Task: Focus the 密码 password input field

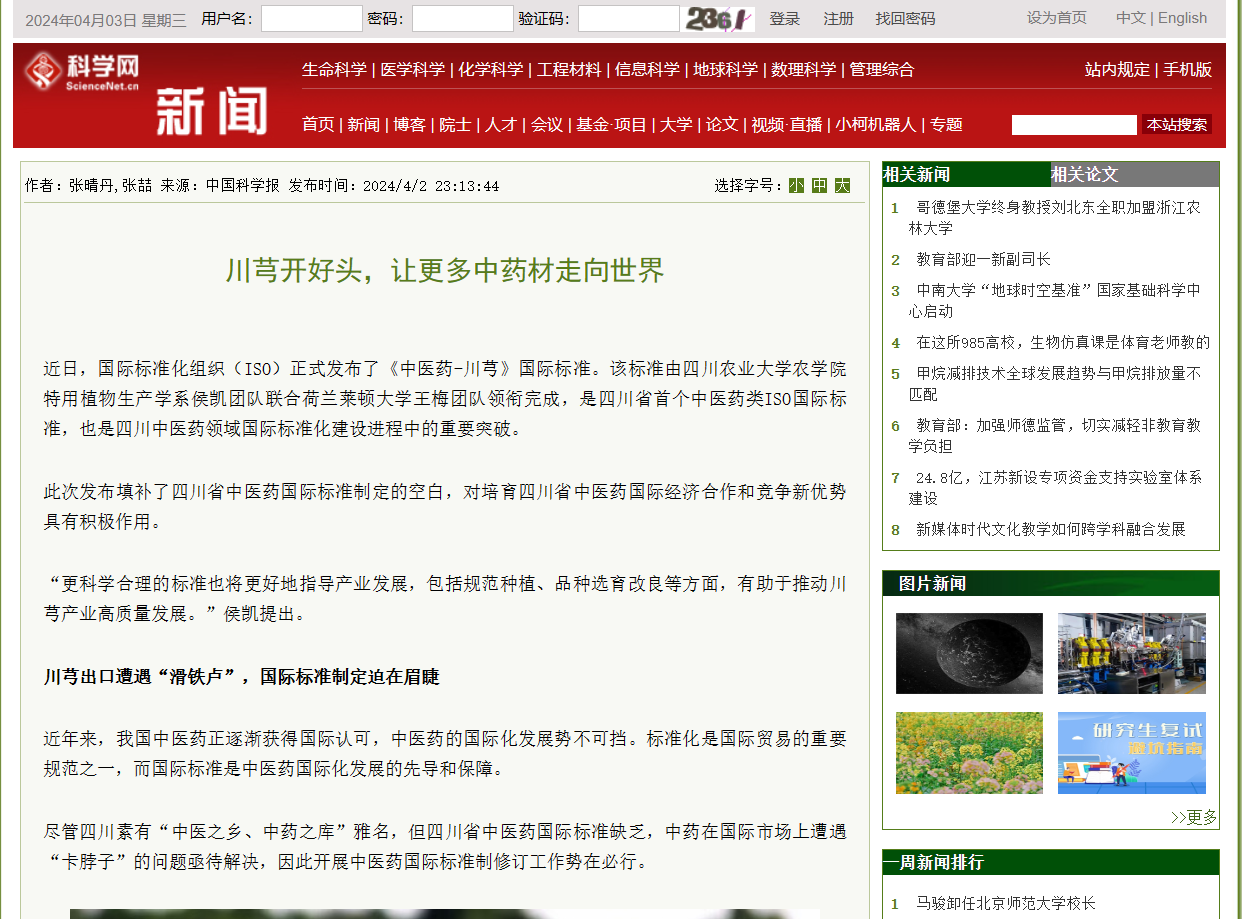Action: click(462, 19)
